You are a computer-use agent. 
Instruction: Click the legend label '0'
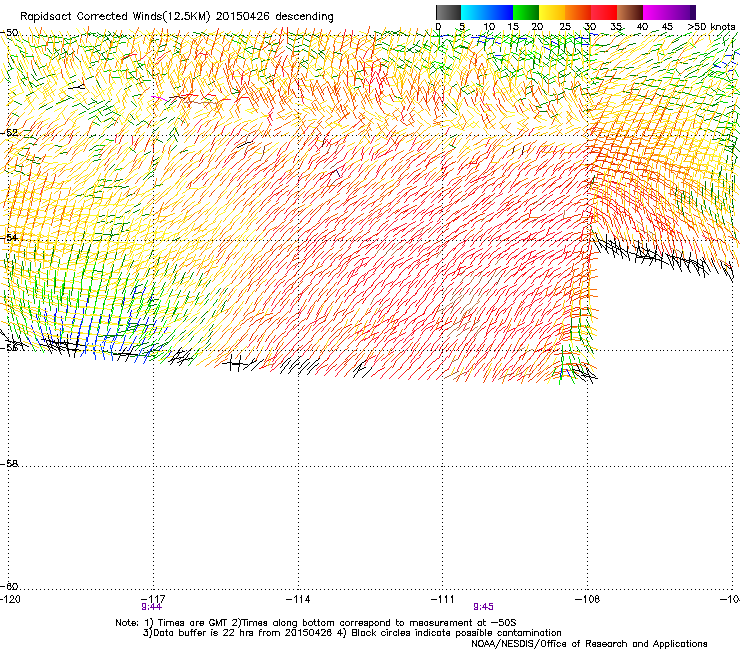tap(438, 27)
